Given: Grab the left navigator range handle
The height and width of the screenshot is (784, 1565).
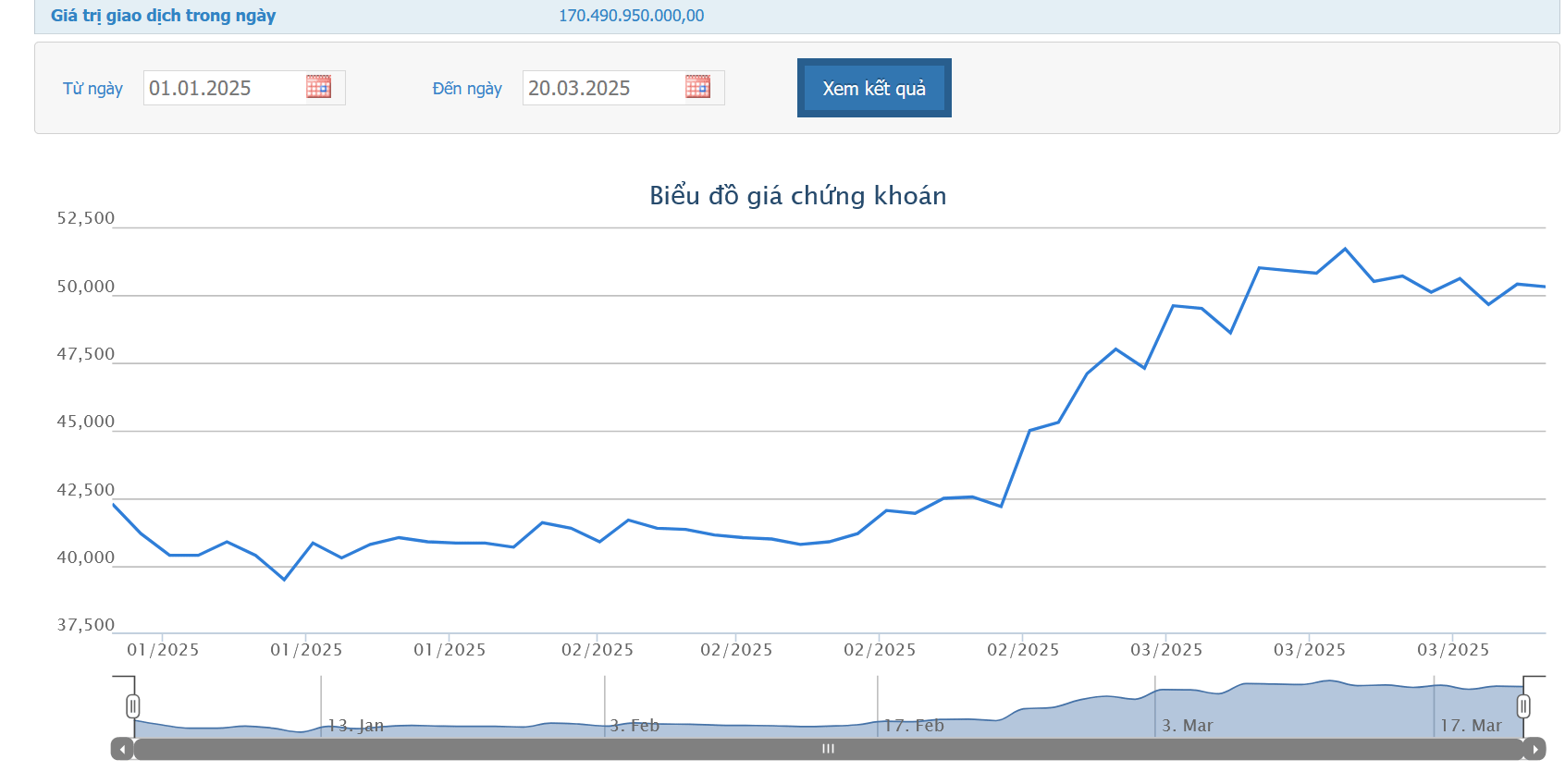Looking at the screenshot, I should (133, 707).
